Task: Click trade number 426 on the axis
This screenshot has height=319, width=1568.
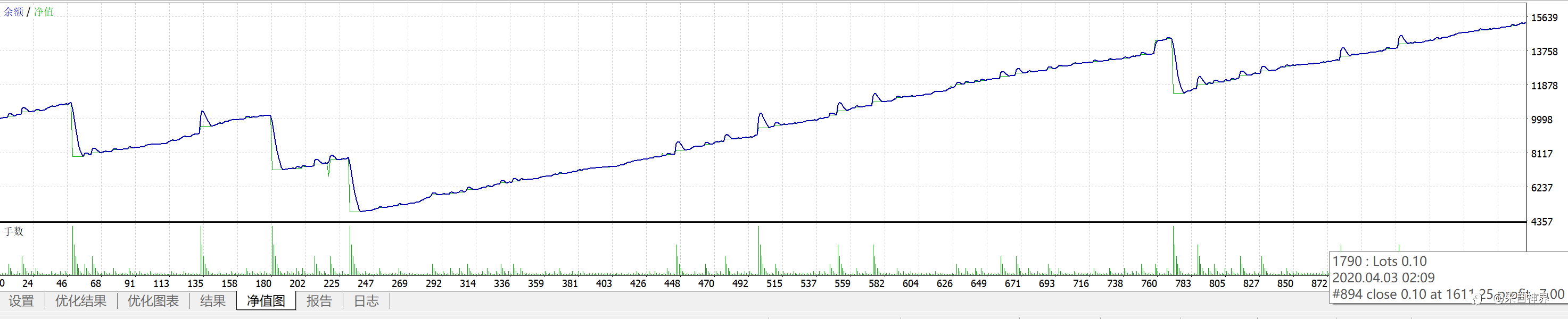Action: point(639,283)
